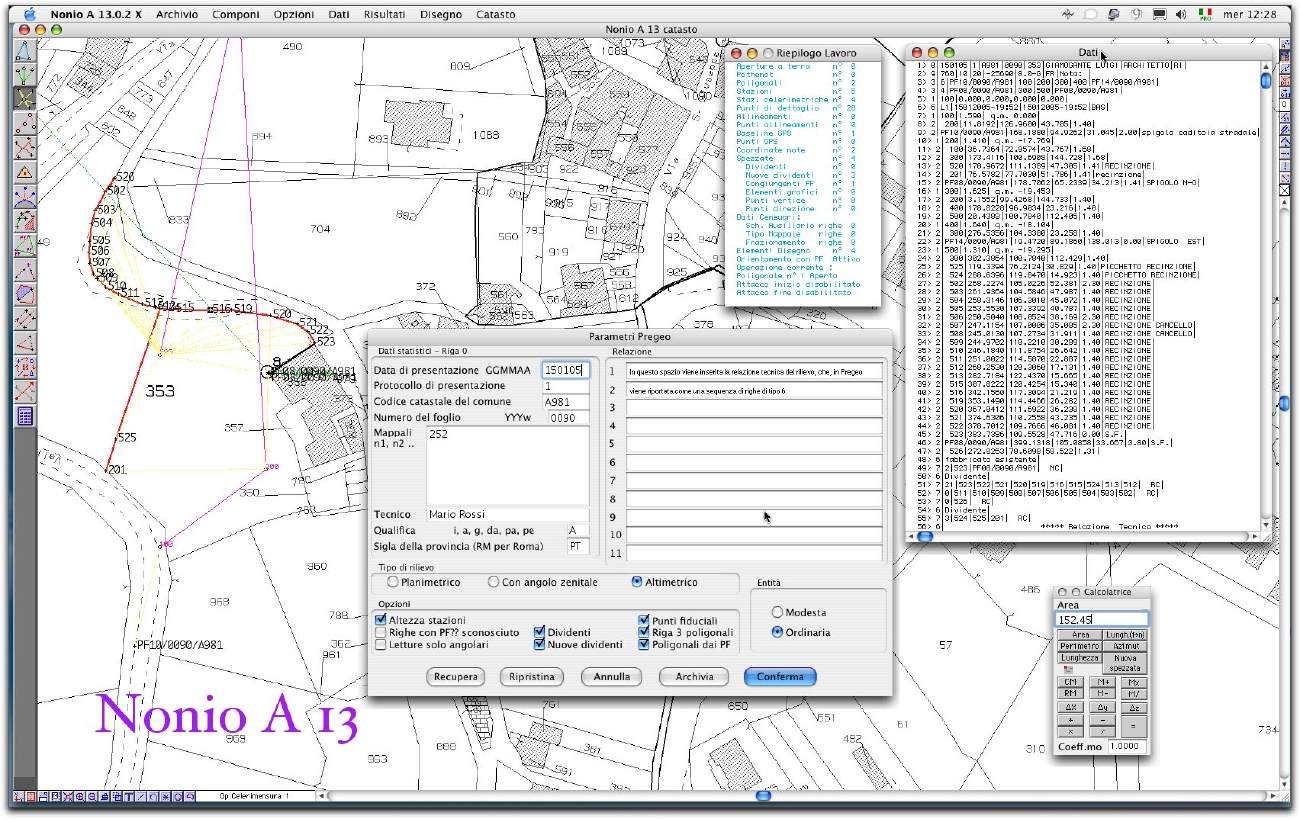Select the triangle tool in left toolbar
This screenshot has height=819, width=1300.
[23, 52]
